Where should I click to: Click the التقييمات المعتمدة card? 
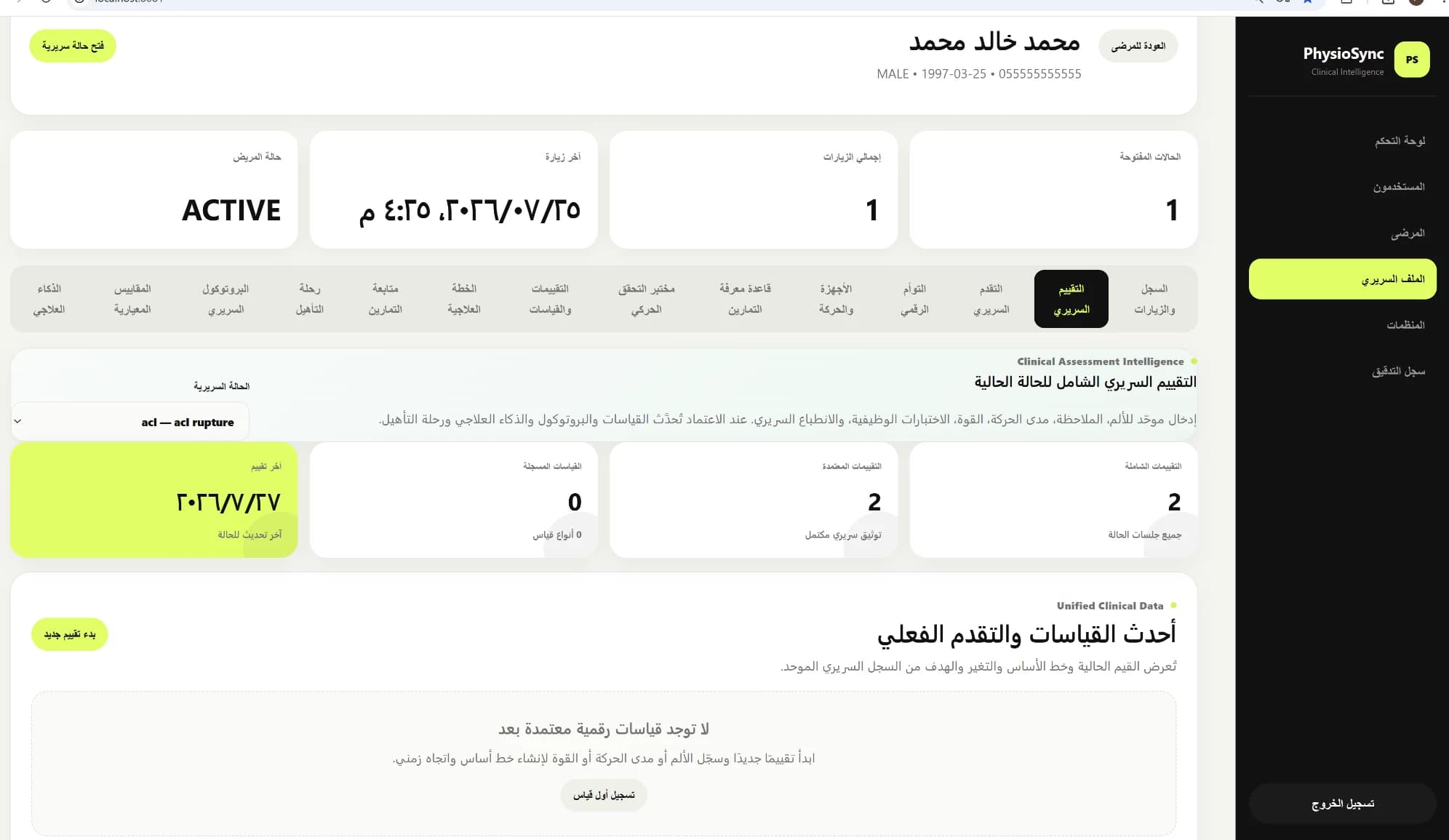[x=754, y=500]
